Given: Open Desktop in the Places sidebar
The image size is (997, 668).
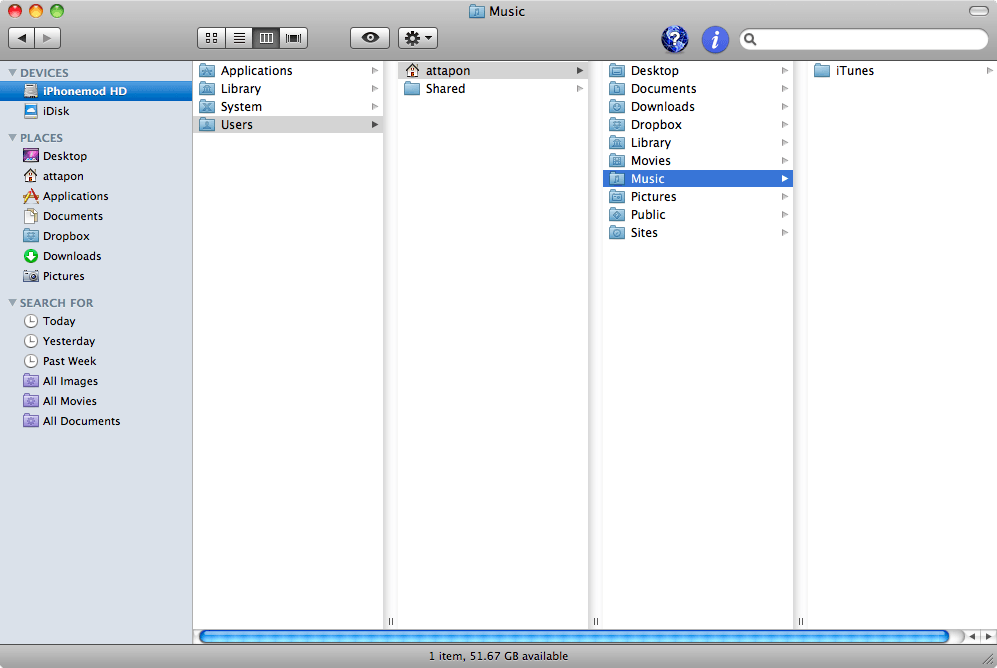Looking at the screenshot, I should coord(96,156).
